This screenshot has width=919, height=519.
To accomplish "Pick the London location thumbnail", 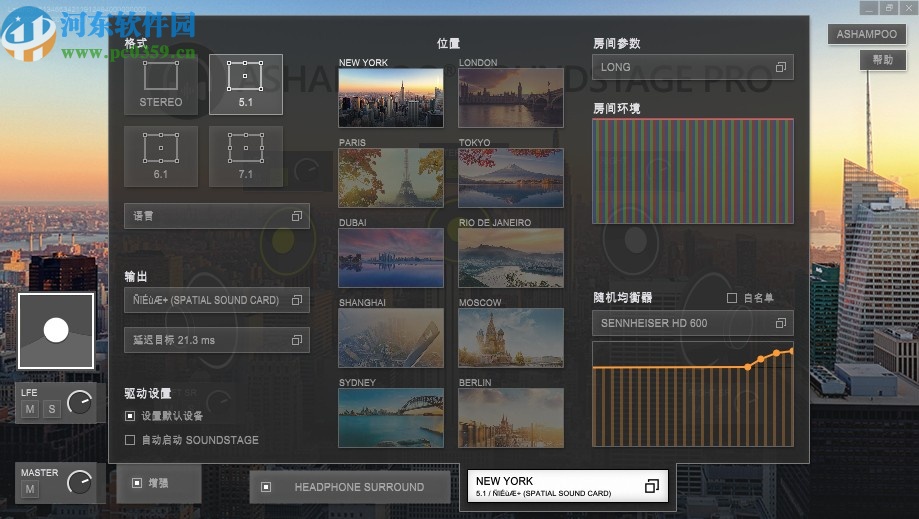I will click(510, 97).
